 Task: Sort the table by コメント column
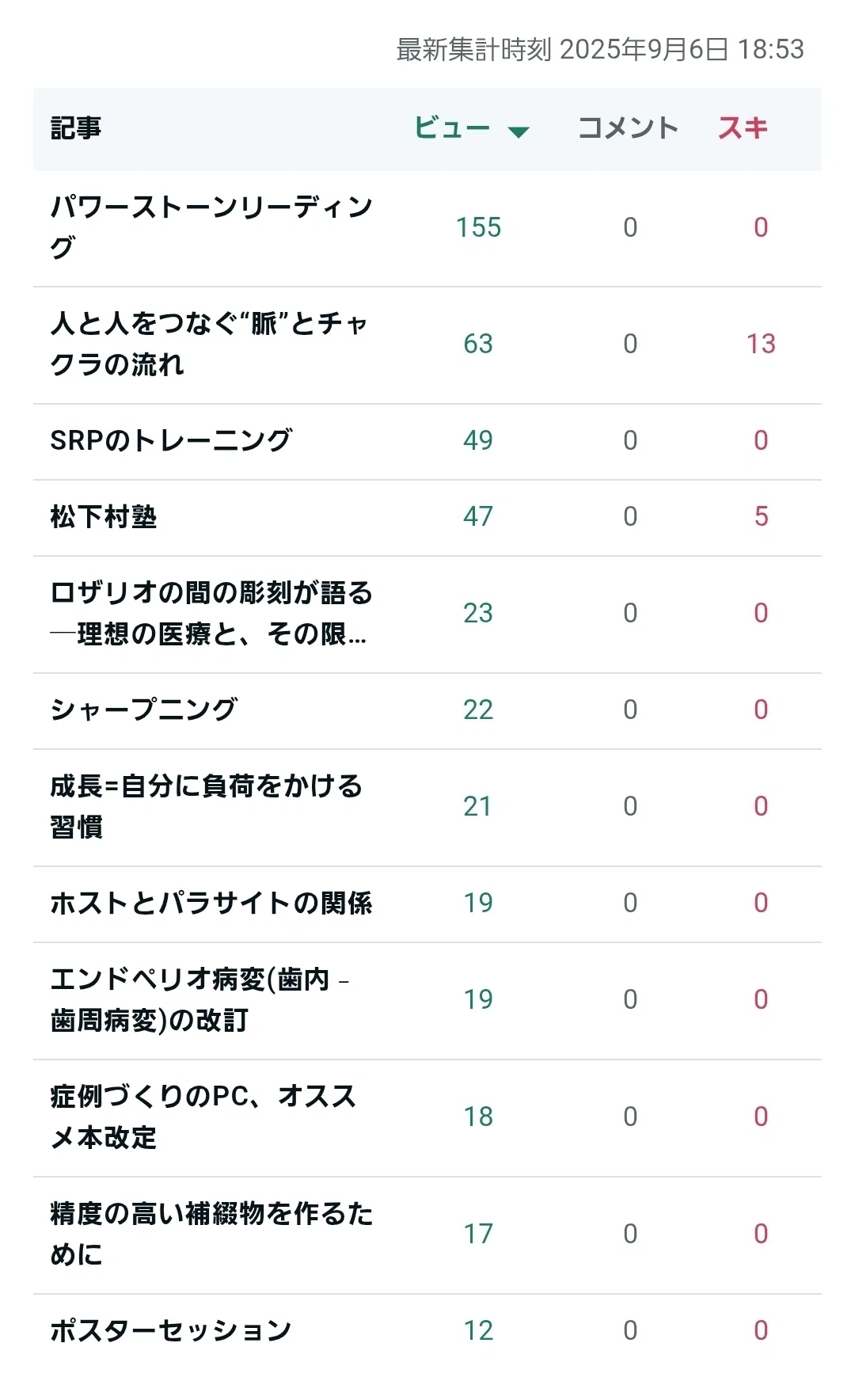(x=629, y=128)
